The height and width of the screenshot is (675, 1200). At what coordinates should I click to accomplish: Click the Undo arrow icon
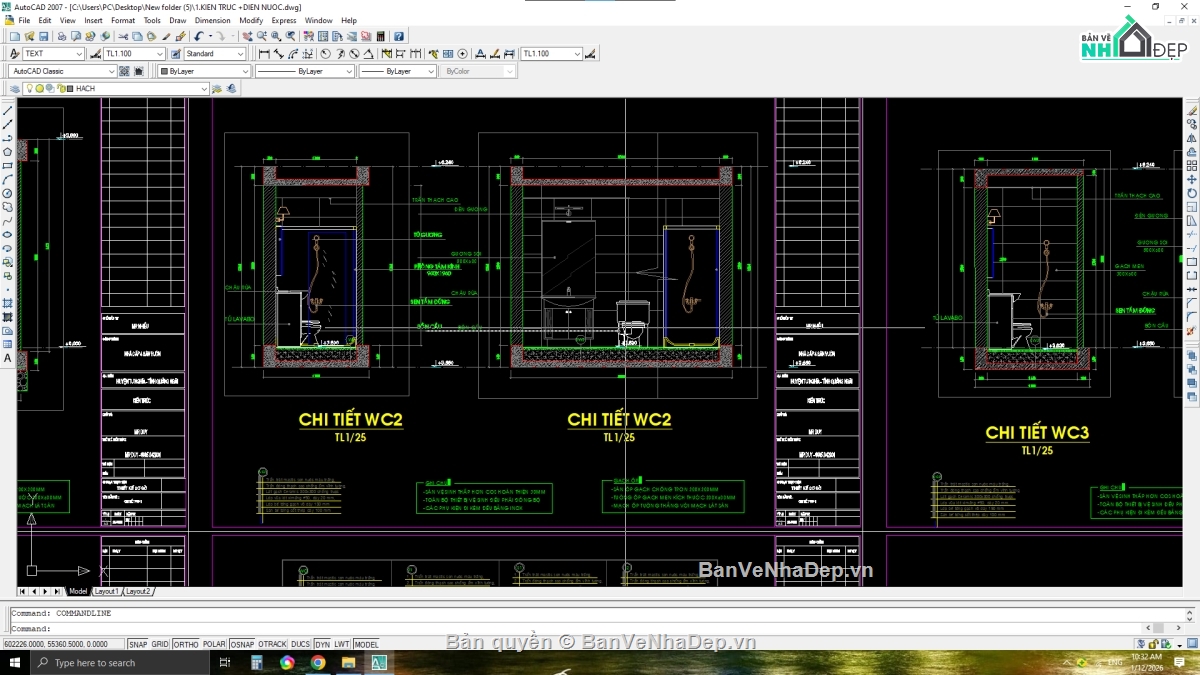[198, 36]
